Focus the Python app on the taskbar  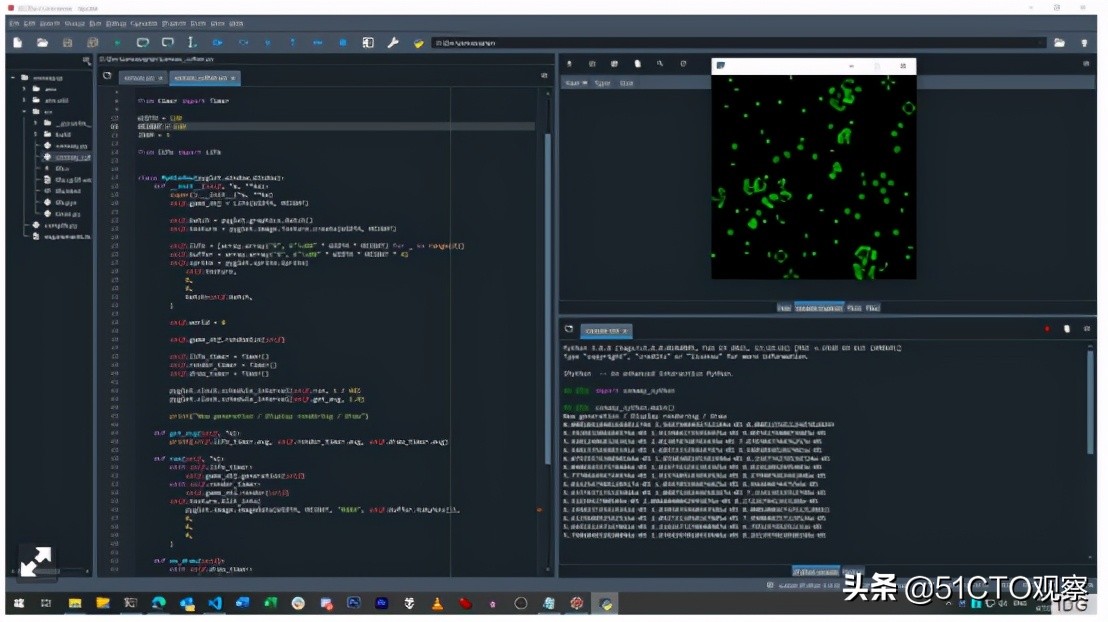(x=606, y=603)
